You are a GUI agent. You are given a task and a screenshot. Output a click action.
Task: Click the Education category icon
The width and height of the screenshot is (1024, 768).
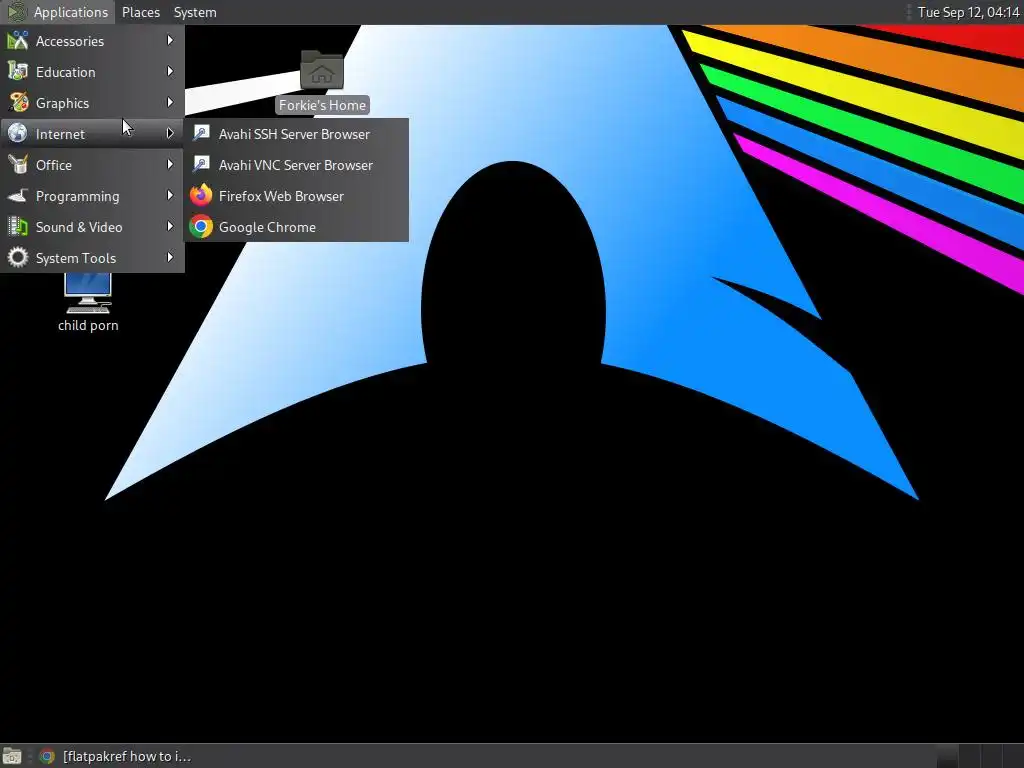click(18, 72)
